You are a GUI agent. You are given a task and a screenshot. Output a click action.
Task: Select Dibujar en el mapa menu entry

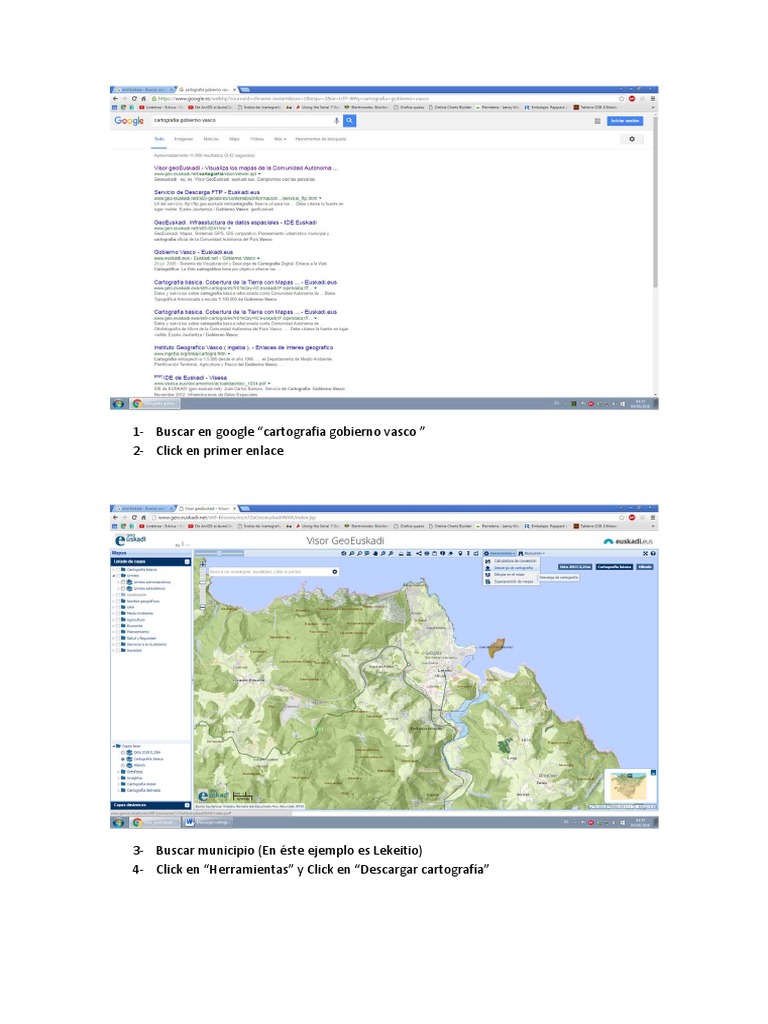(x=513, y=574)
